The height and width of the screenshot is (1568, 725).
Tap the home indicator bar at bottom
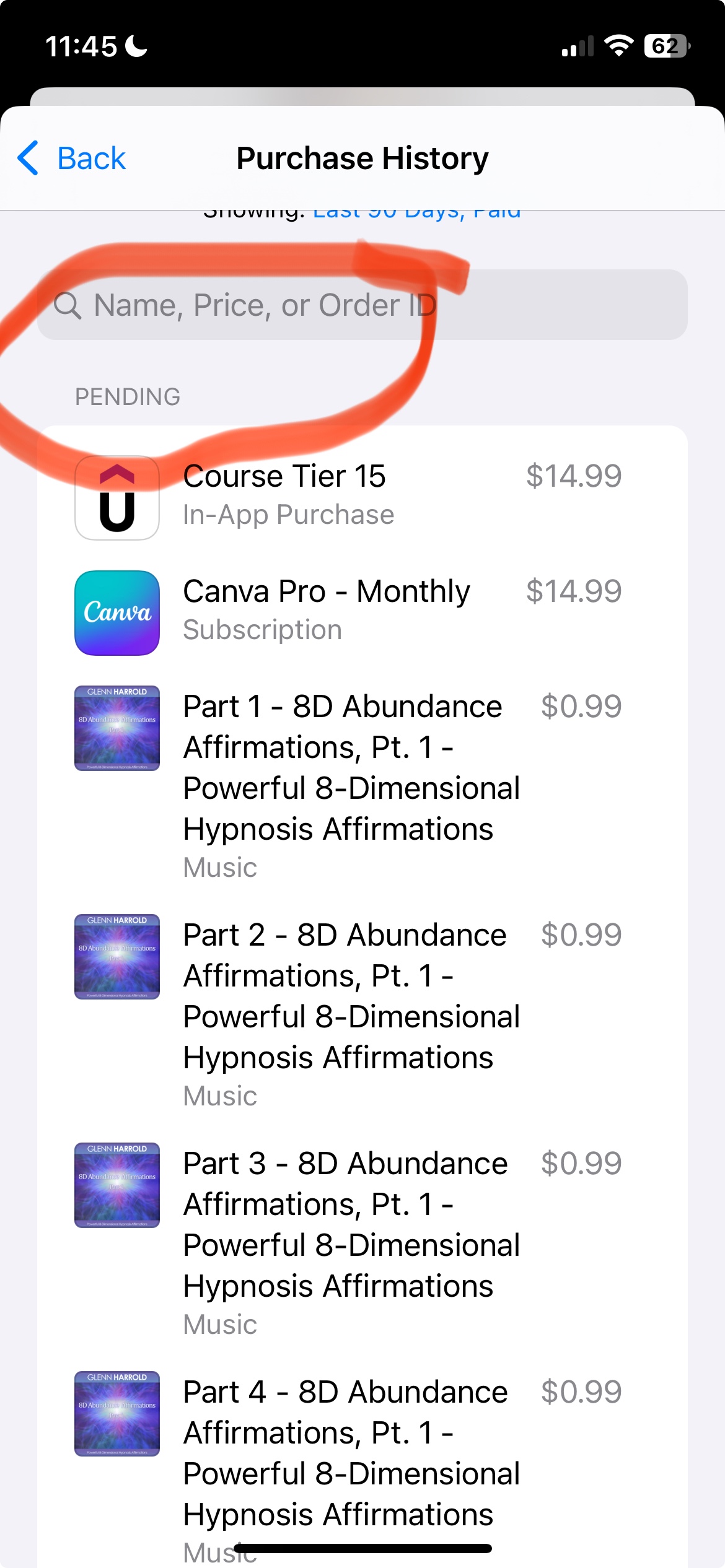tap(362, 1548)
